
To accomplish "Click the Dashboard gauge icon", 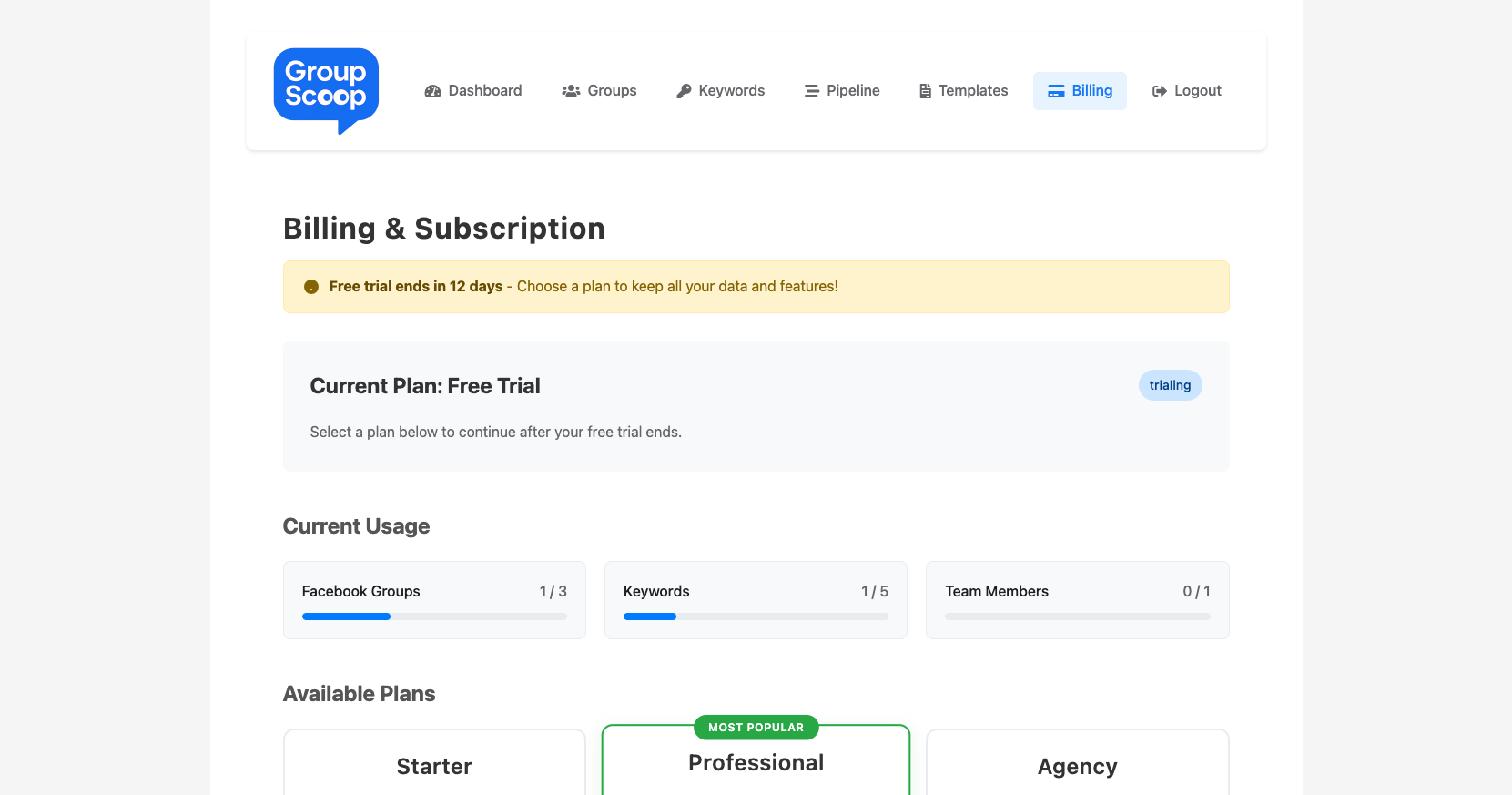I will coord(432,91).
